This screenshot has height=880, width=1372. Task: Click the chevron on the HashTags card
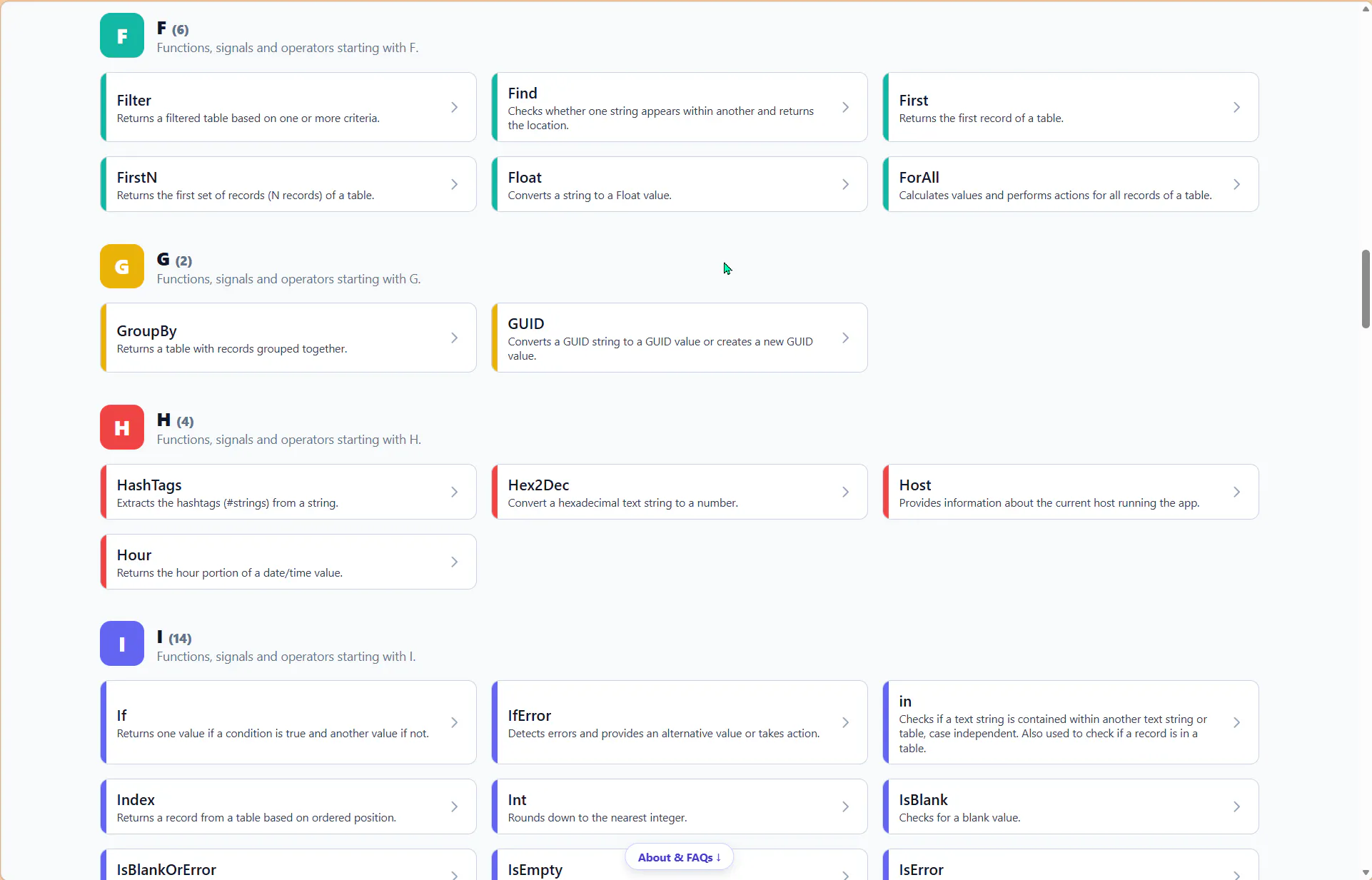tap(455, 492)
